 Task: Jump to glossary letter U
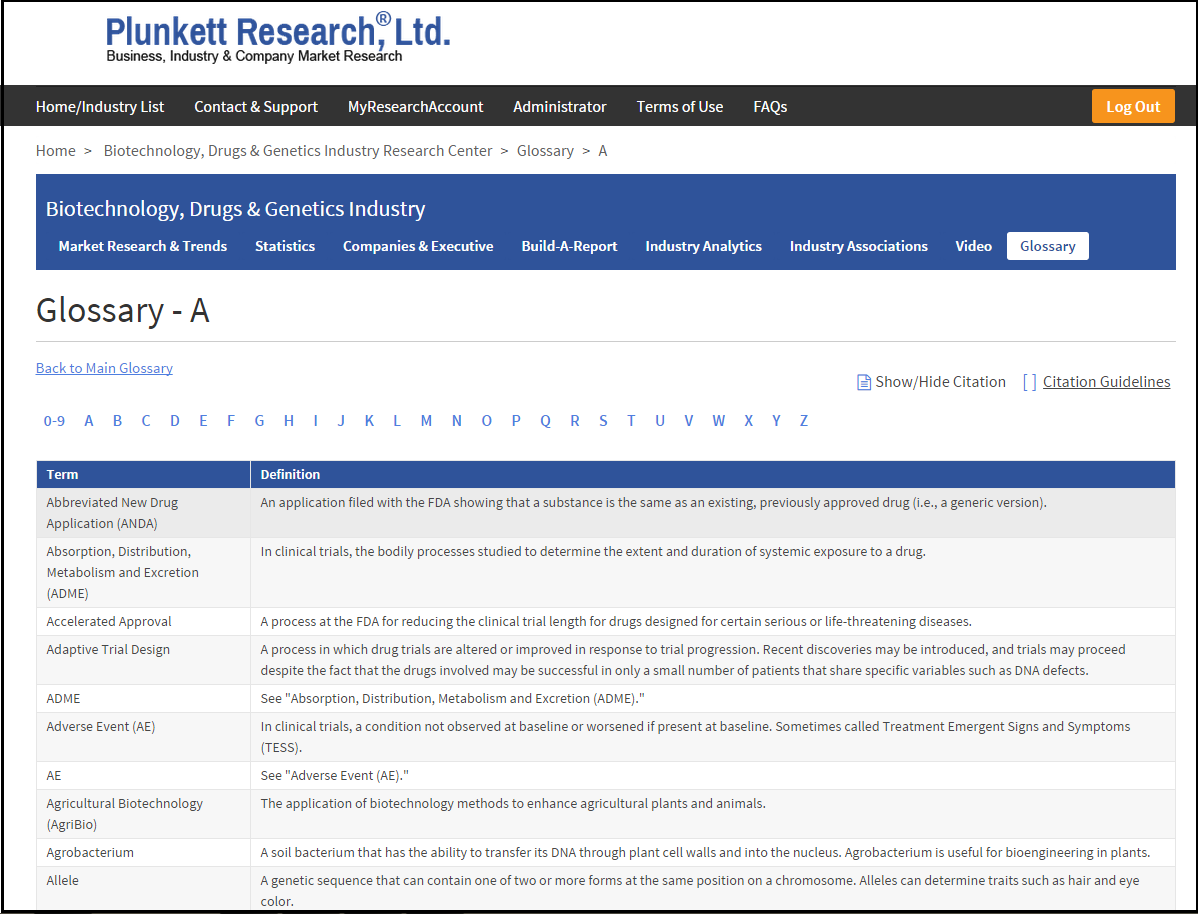(660, 421)
